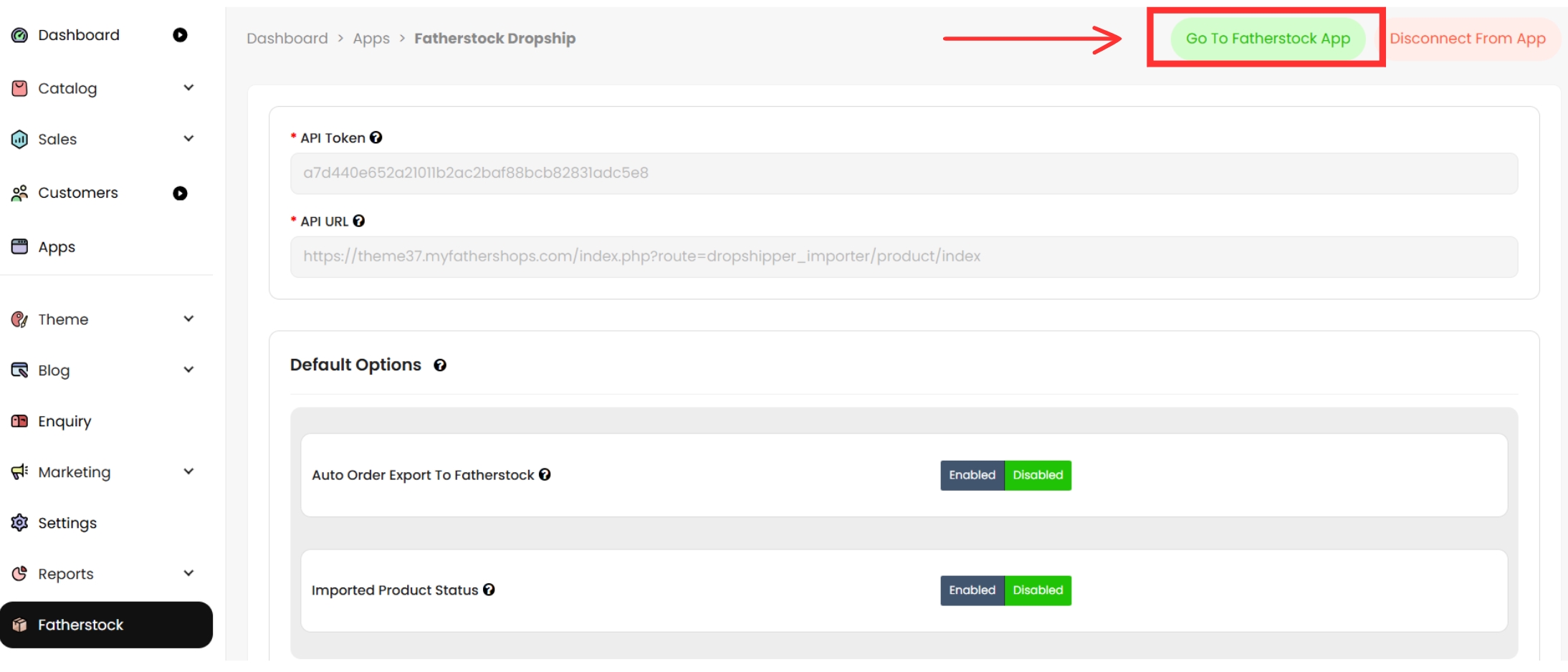The image size is (1568, 672).
Task: Disable Auto Order Export To Fatherstock
Action: (x=1038, y=476)
